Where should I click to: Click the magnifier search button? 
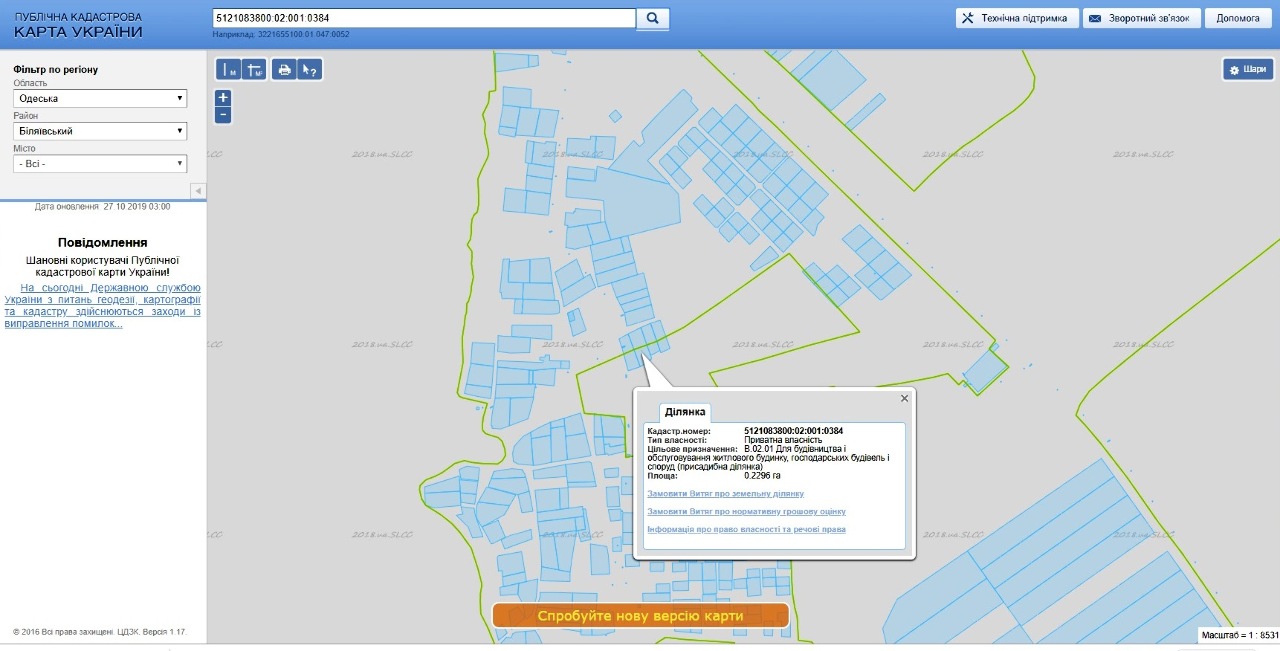click(x=653, y=18)
